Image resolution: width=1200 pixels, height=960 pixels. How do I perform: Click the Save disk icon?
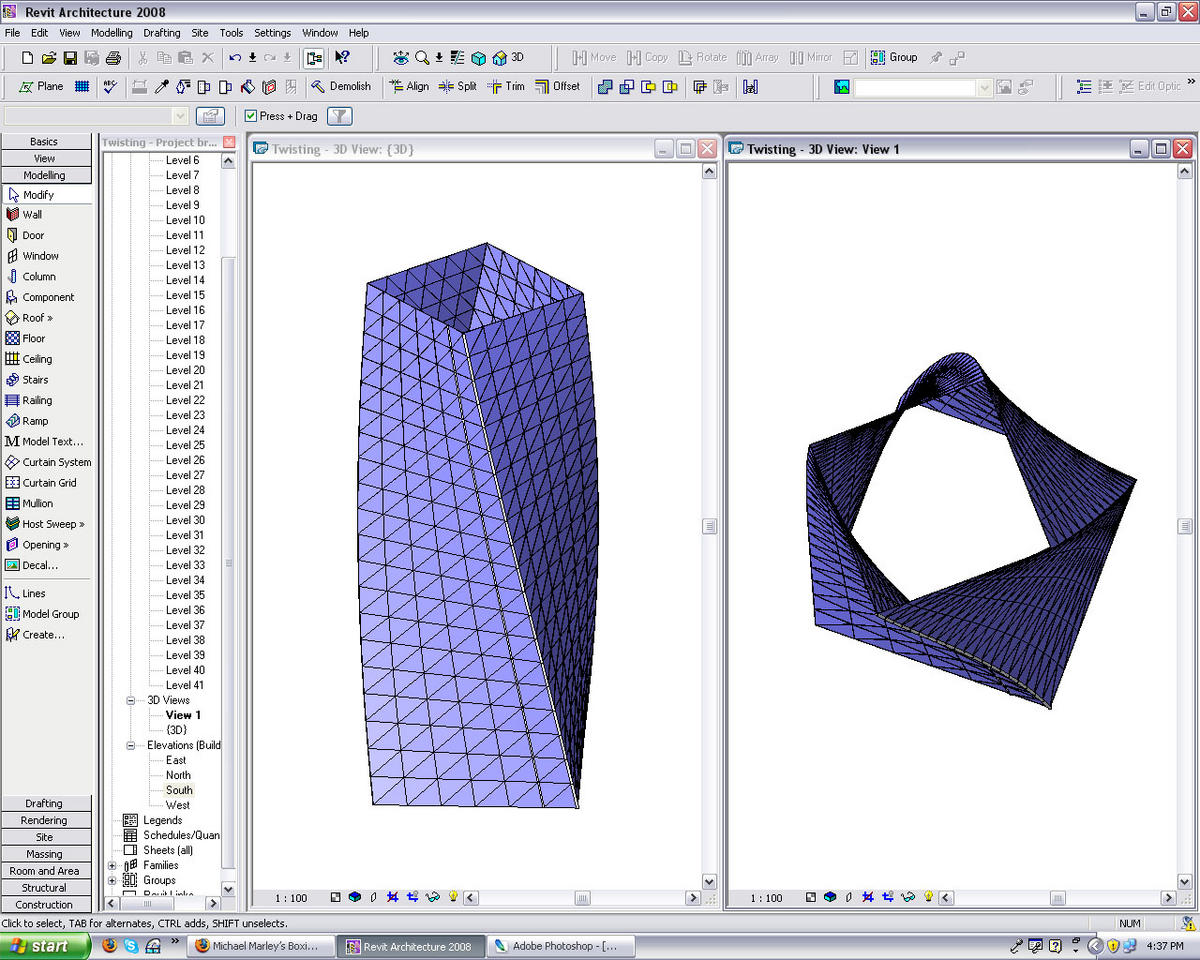point(71,58)
